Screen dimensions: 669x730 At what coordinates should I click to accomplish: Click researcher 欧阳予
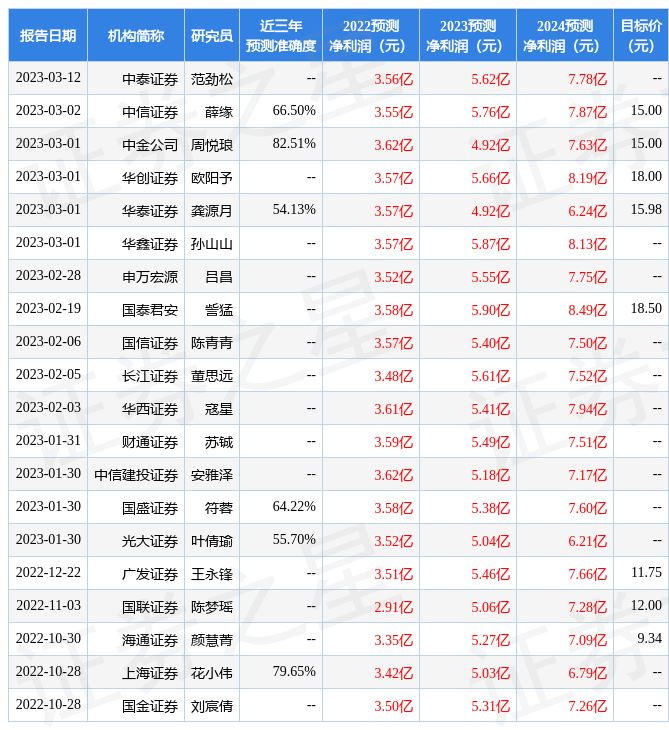(212, 178)
